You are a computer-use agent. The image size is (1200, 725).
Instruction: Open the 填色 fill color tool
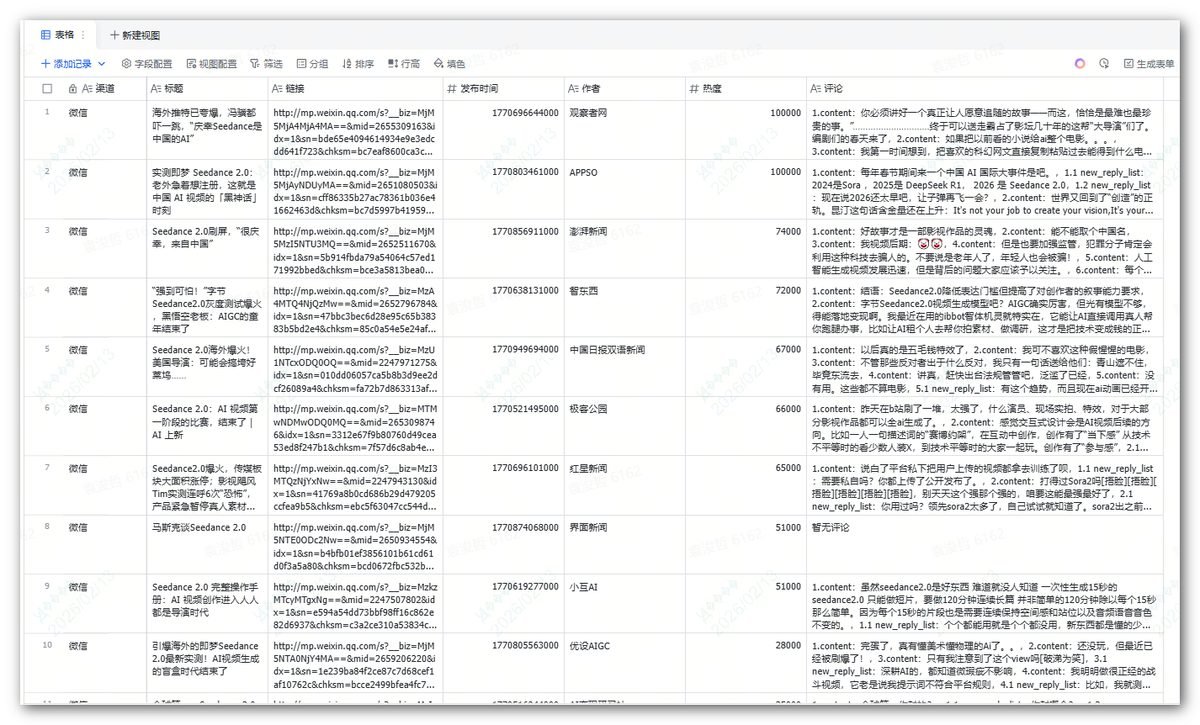pyautogui.click(x=449, y=63)
